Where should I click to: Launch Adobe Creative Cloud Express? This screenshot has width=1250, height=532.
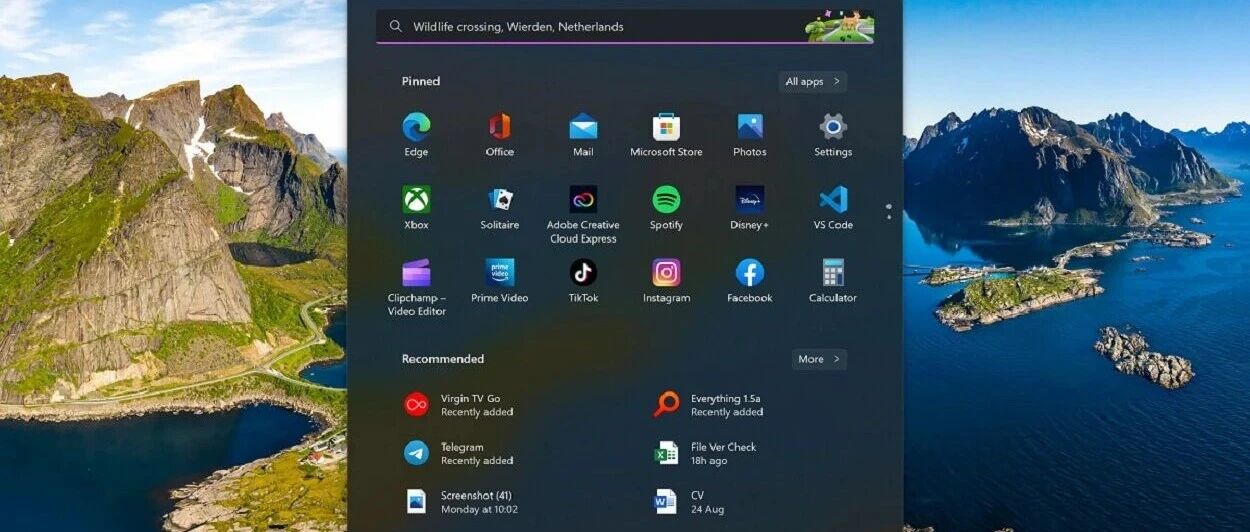point(583,200)
